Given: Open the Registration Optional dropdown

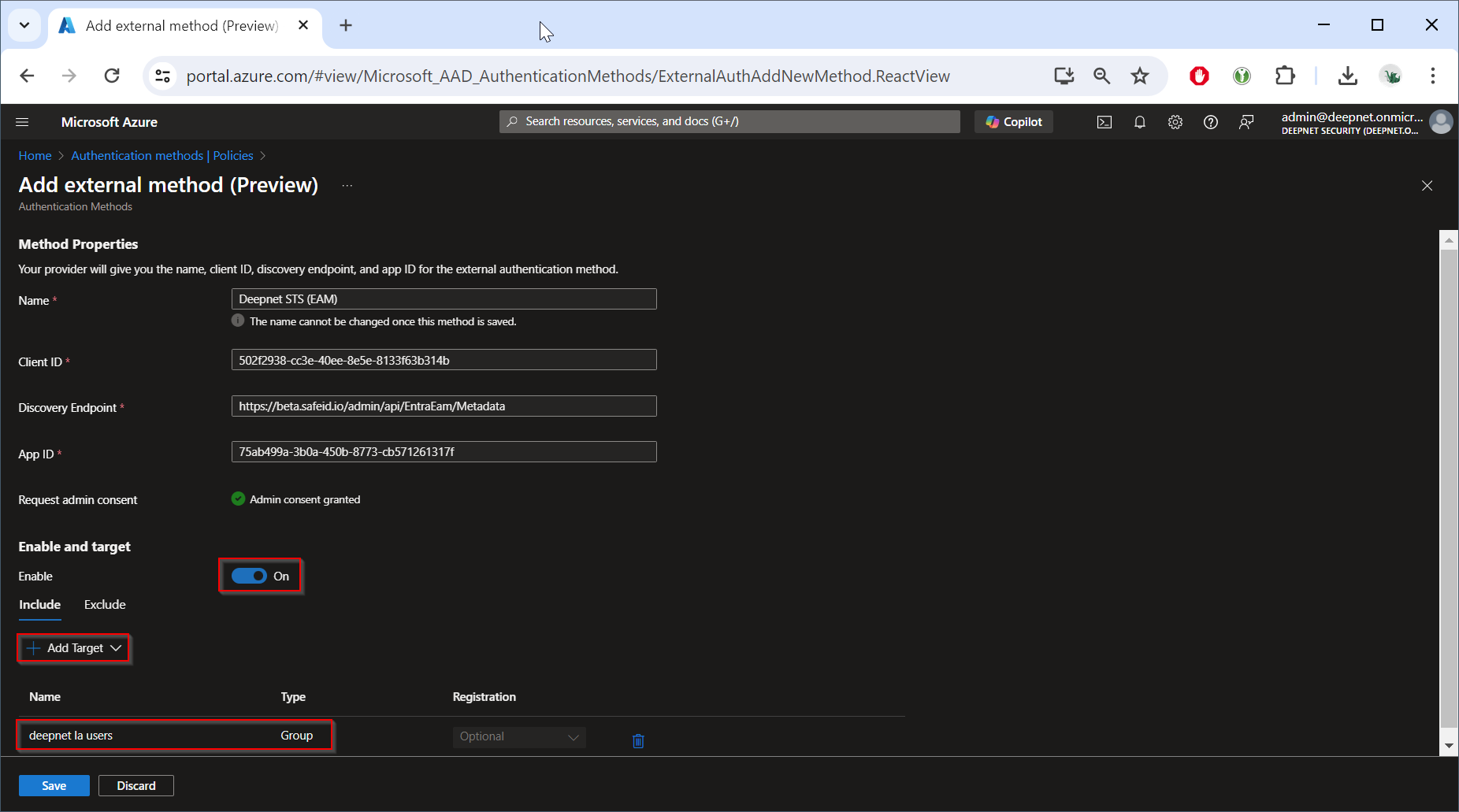Looking at the screenshot, I should coord(518,736).
